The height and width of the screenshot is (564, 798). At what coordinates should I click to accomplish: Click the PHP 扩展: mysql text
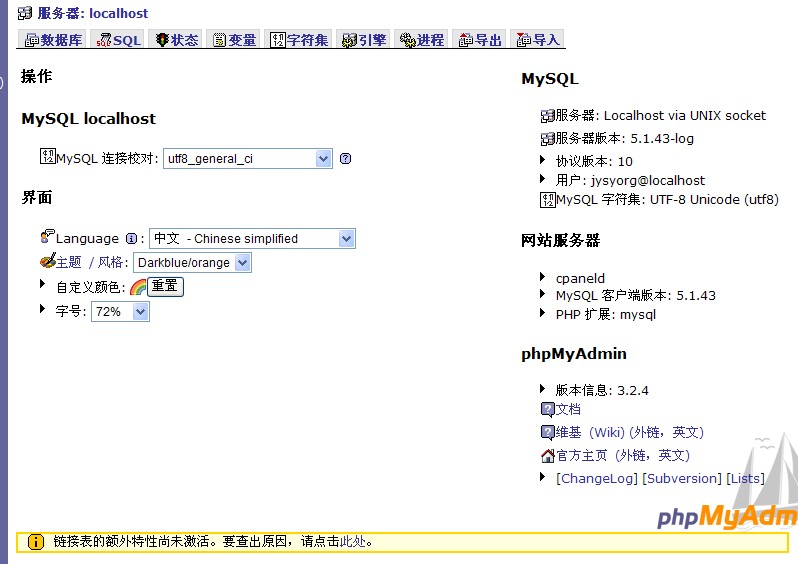606,315
